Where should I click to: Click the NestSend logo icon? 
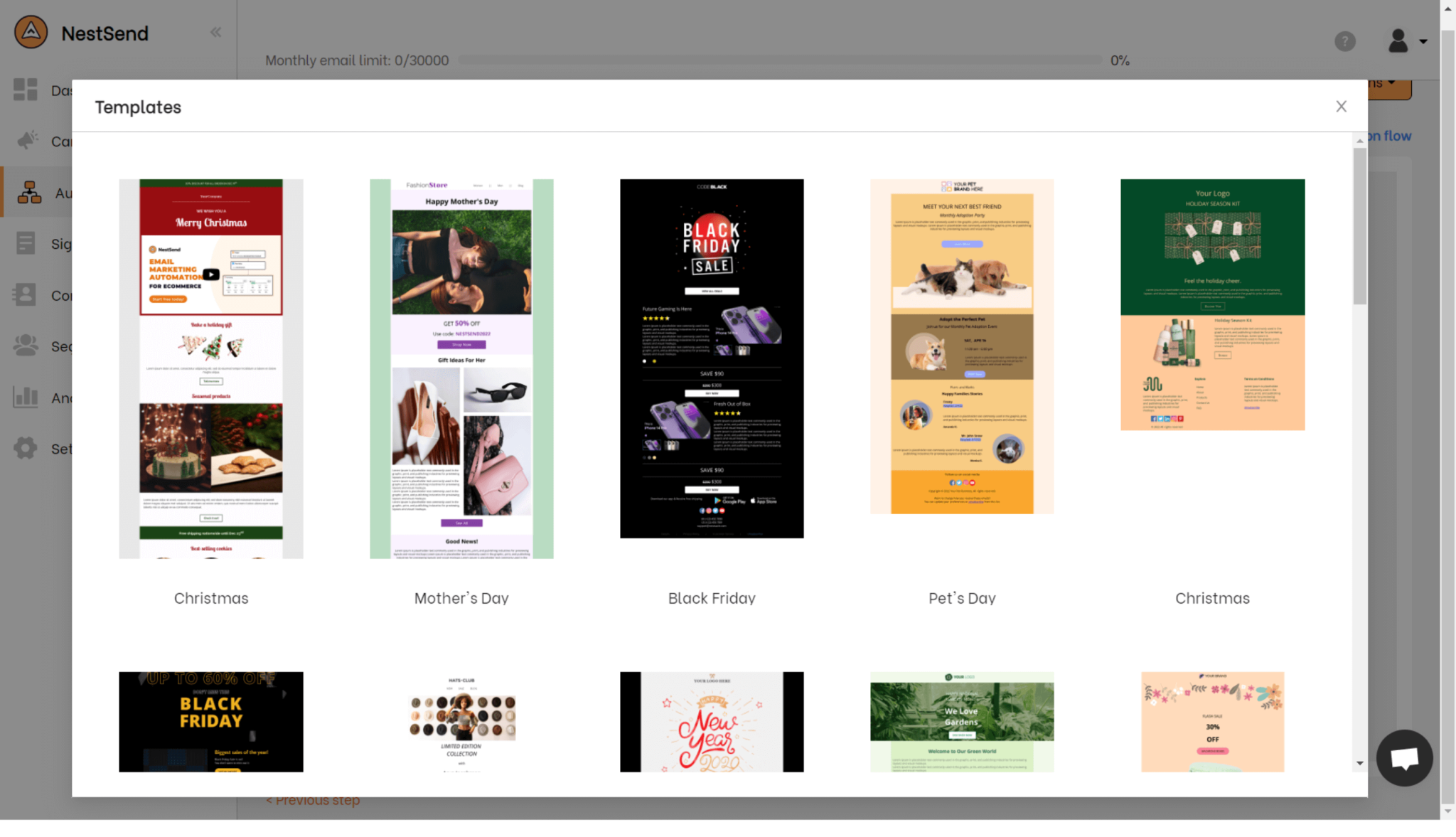pos(31,32)
